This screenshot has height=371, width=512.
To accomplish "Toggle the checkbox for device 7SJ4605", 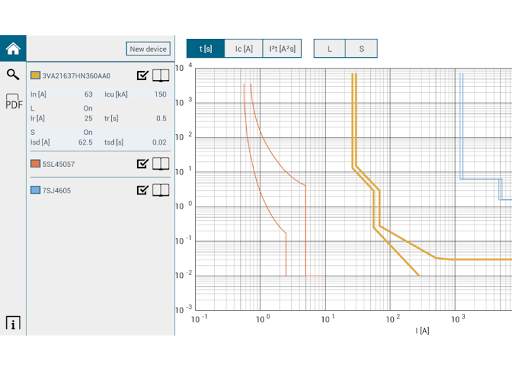I will pyautogui.click(x=142, y=190).
